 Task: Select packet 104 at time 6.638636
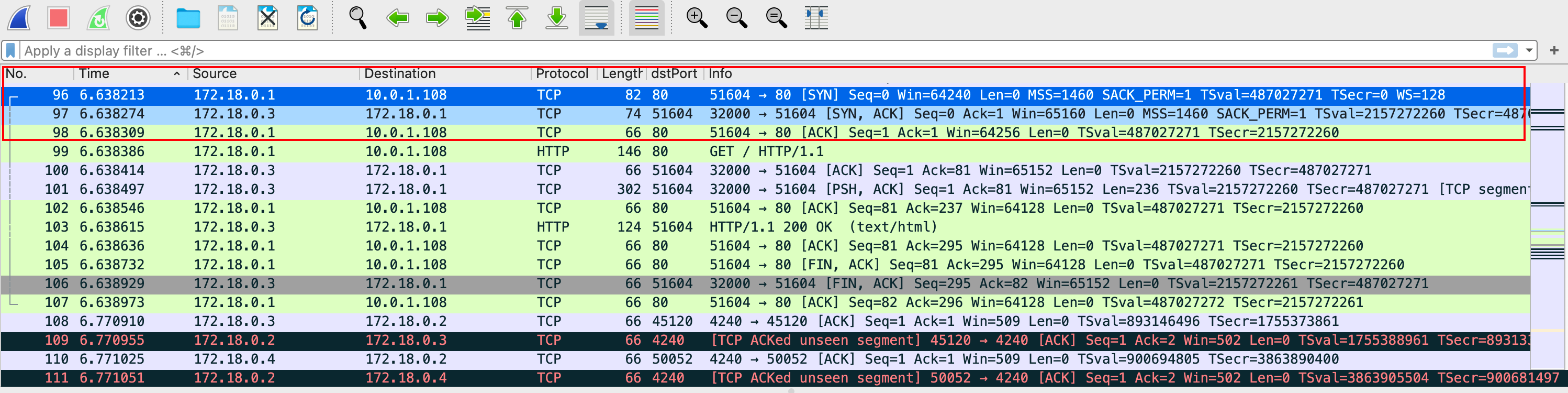point(765,246)
